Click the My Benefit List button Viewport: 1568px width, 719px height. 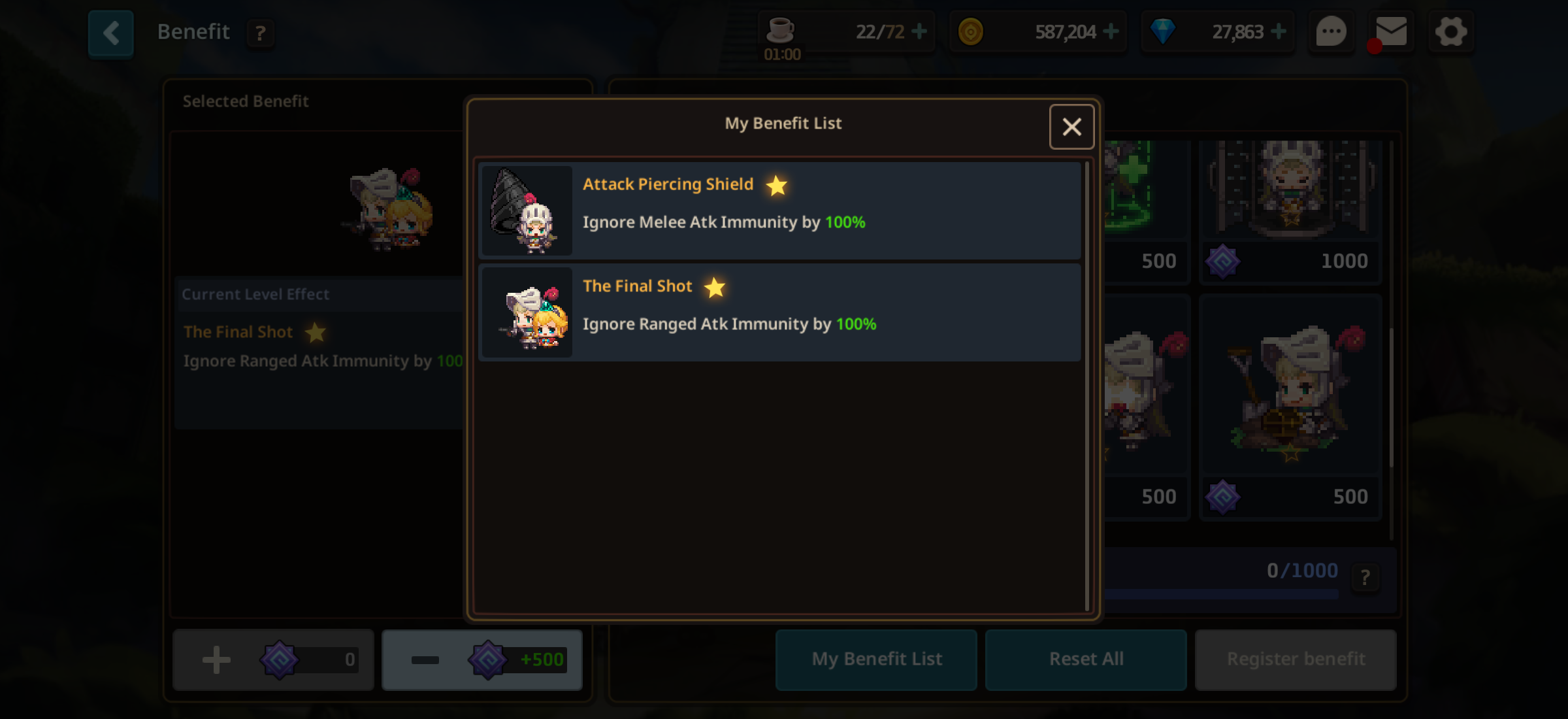click(876, 660)
